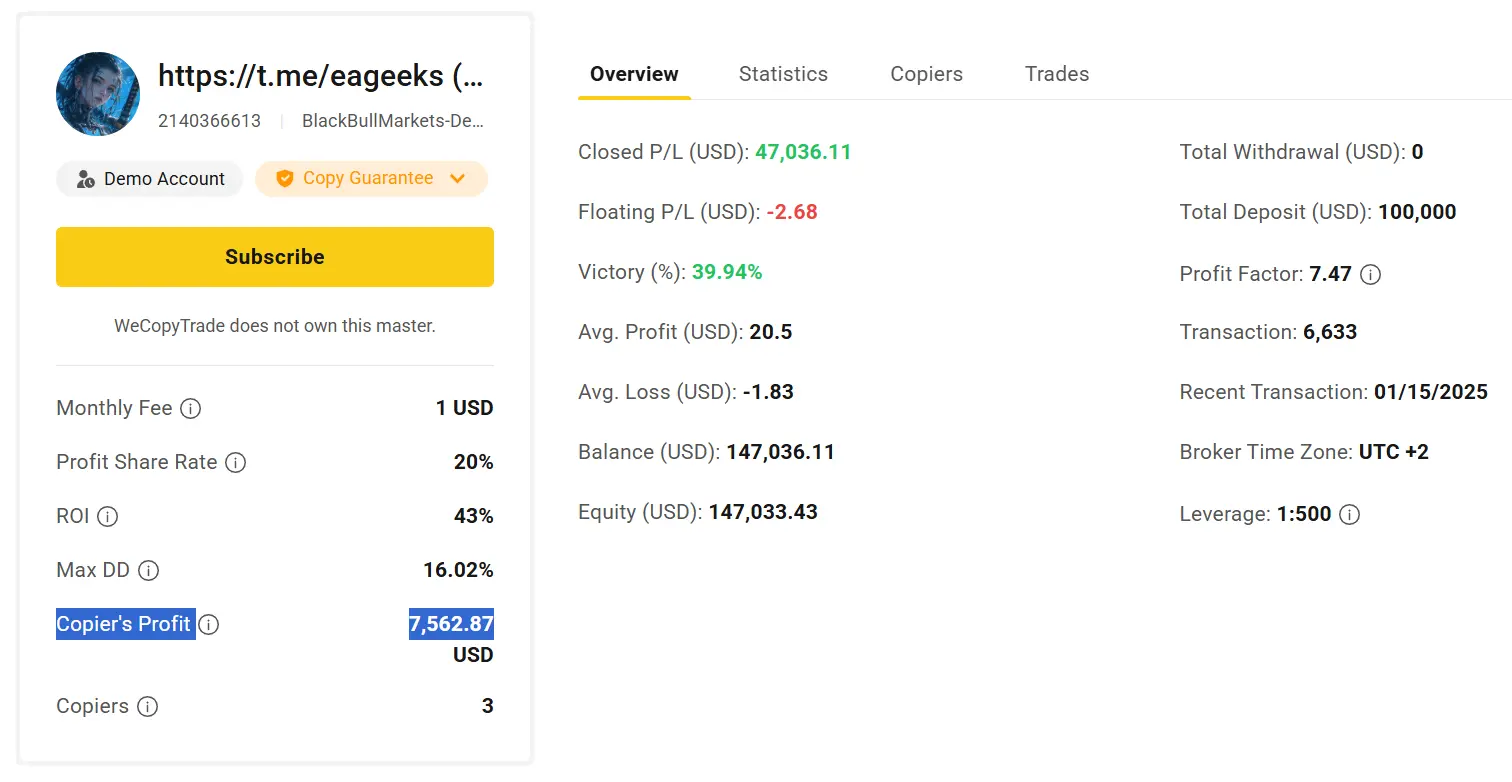Switch to the Statistics tab
This screenshot has width=1512, height=782.
pos(783,74)
